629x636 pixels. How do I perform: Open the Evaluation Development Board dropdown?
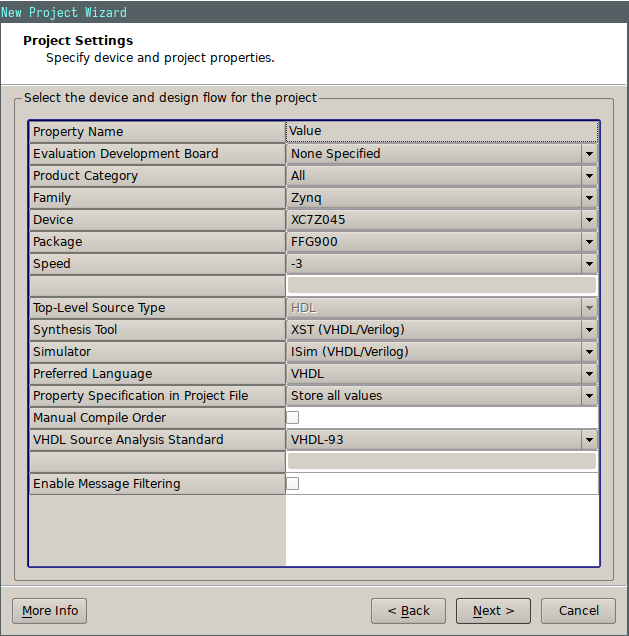point(442,154)
